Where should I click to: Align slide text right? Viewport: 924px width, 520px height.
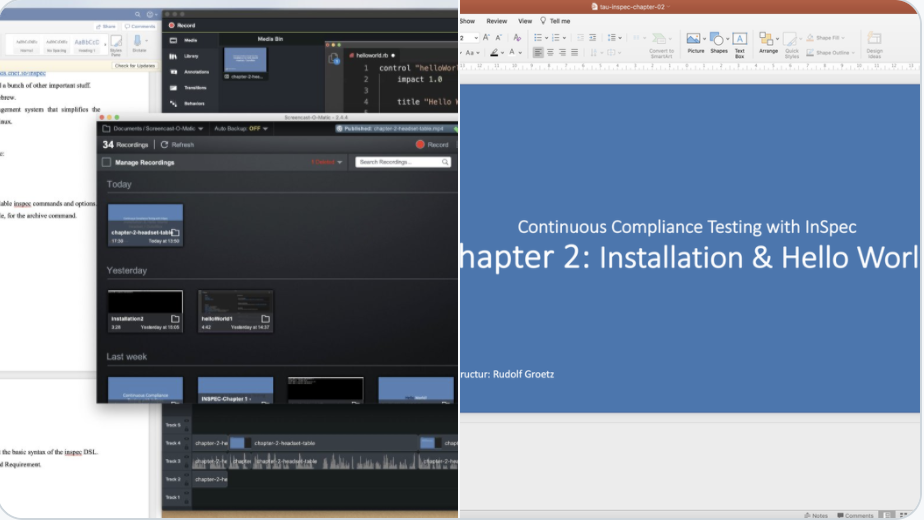pyautogui.click(x=562, y=52)
